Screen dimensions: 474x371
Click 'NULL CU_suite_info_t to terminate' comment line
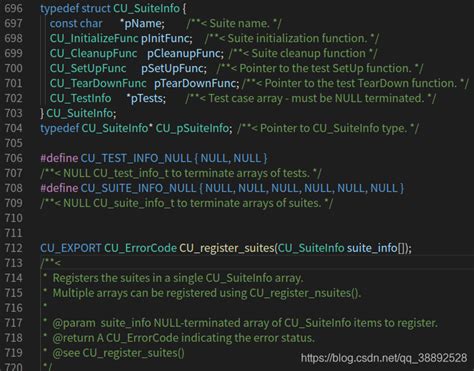[x=186, y=203]
